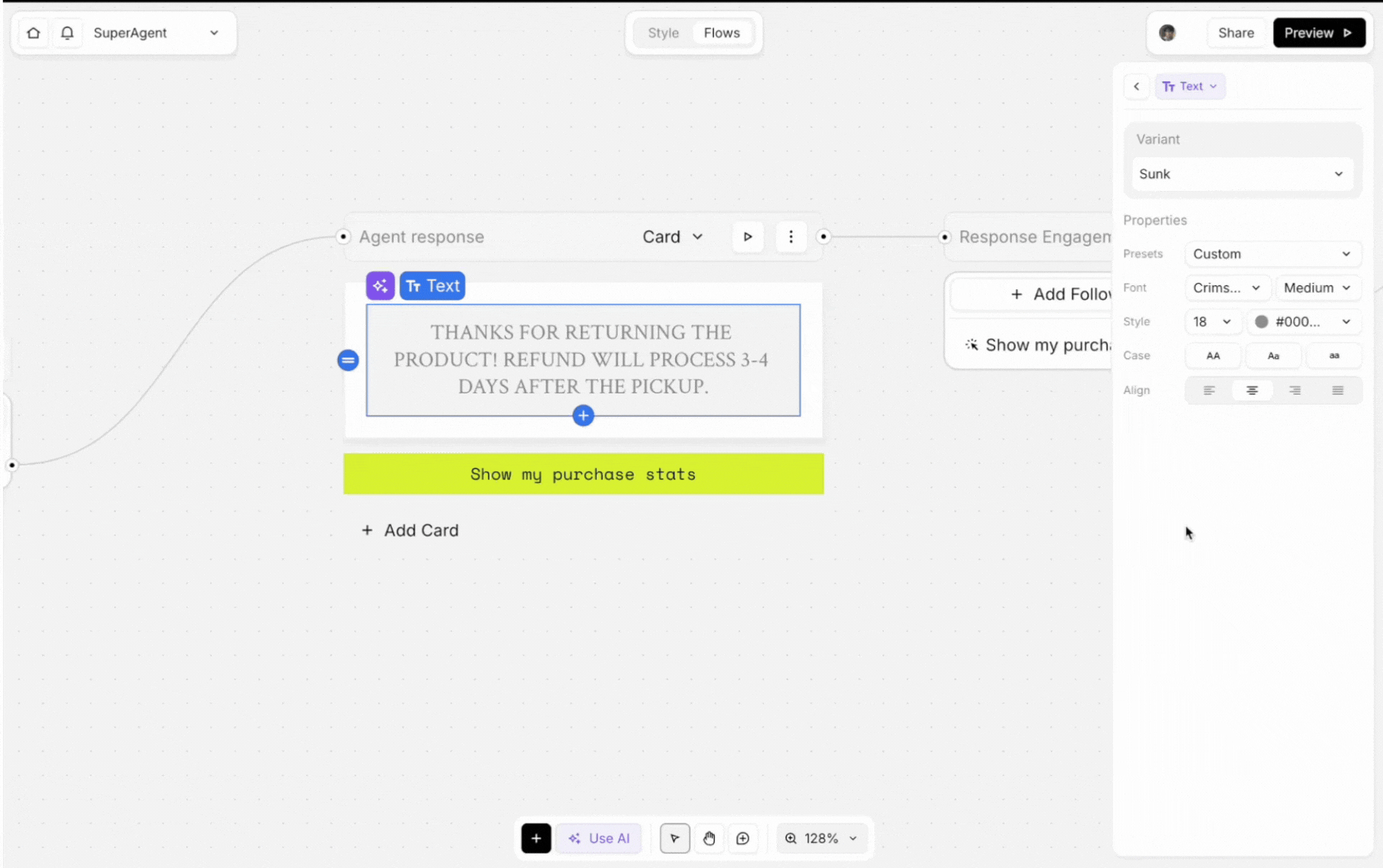The image size is (1383, 868).
Task: Align text right
Action: [x=1295, y=390]
